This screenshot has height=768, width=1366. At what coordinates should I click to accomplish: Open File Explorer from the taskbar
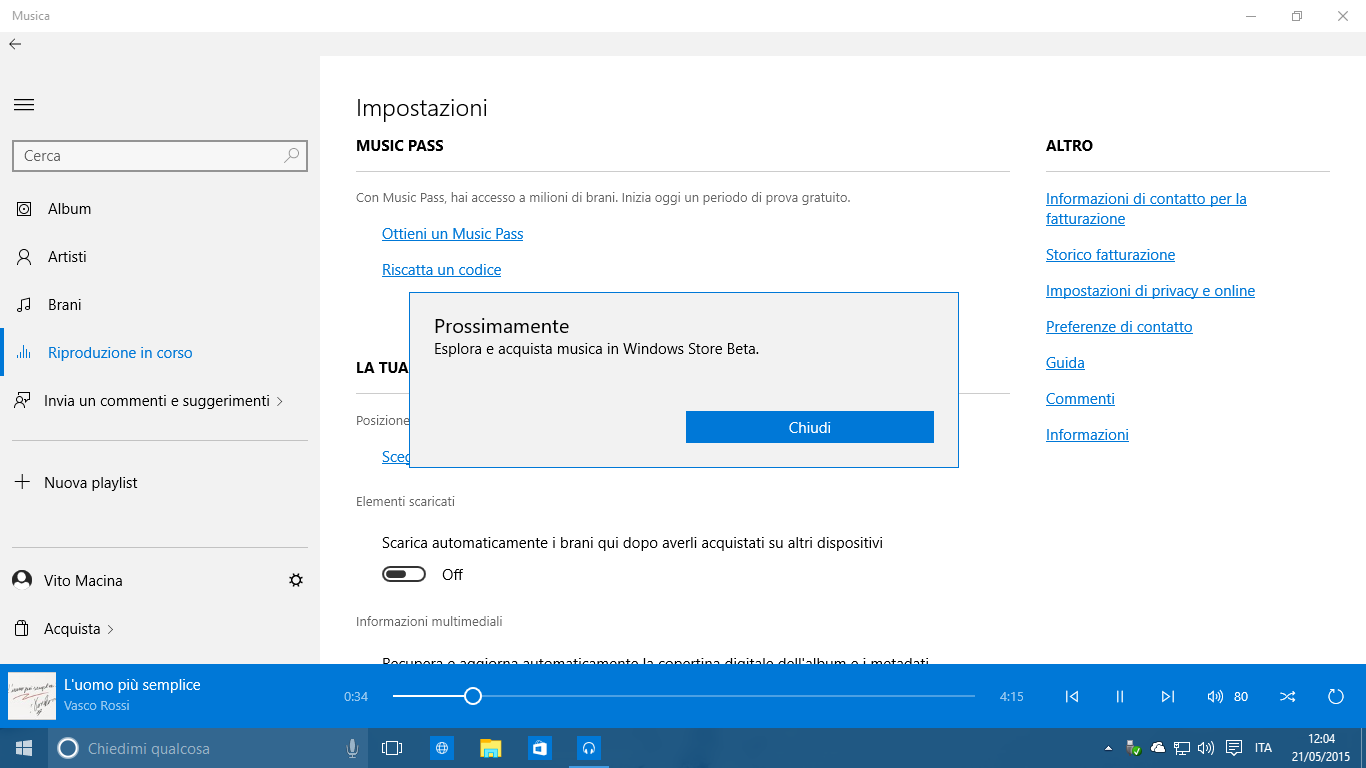[491, 748]
